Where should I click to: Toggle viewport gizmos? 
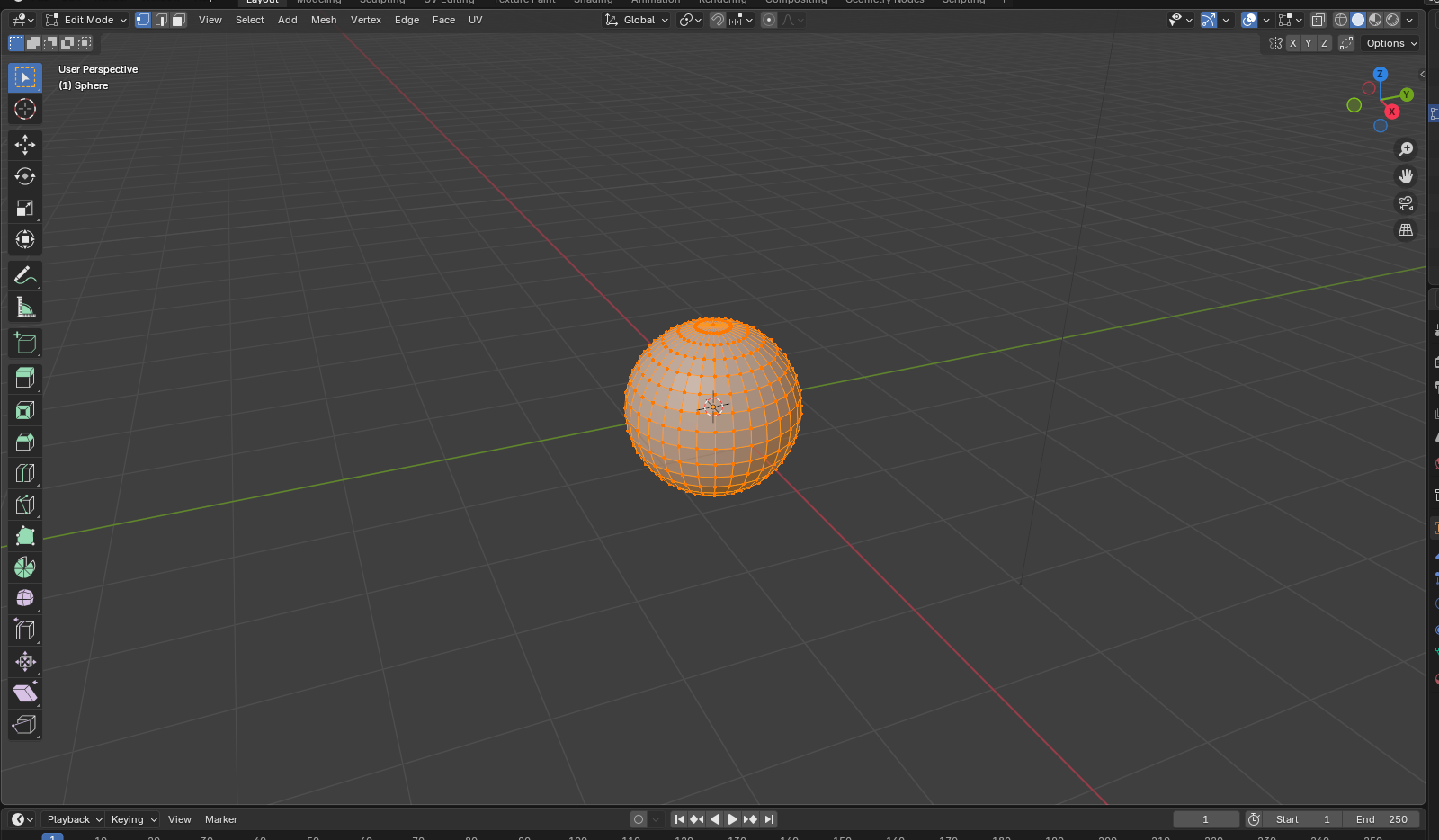1209,20
